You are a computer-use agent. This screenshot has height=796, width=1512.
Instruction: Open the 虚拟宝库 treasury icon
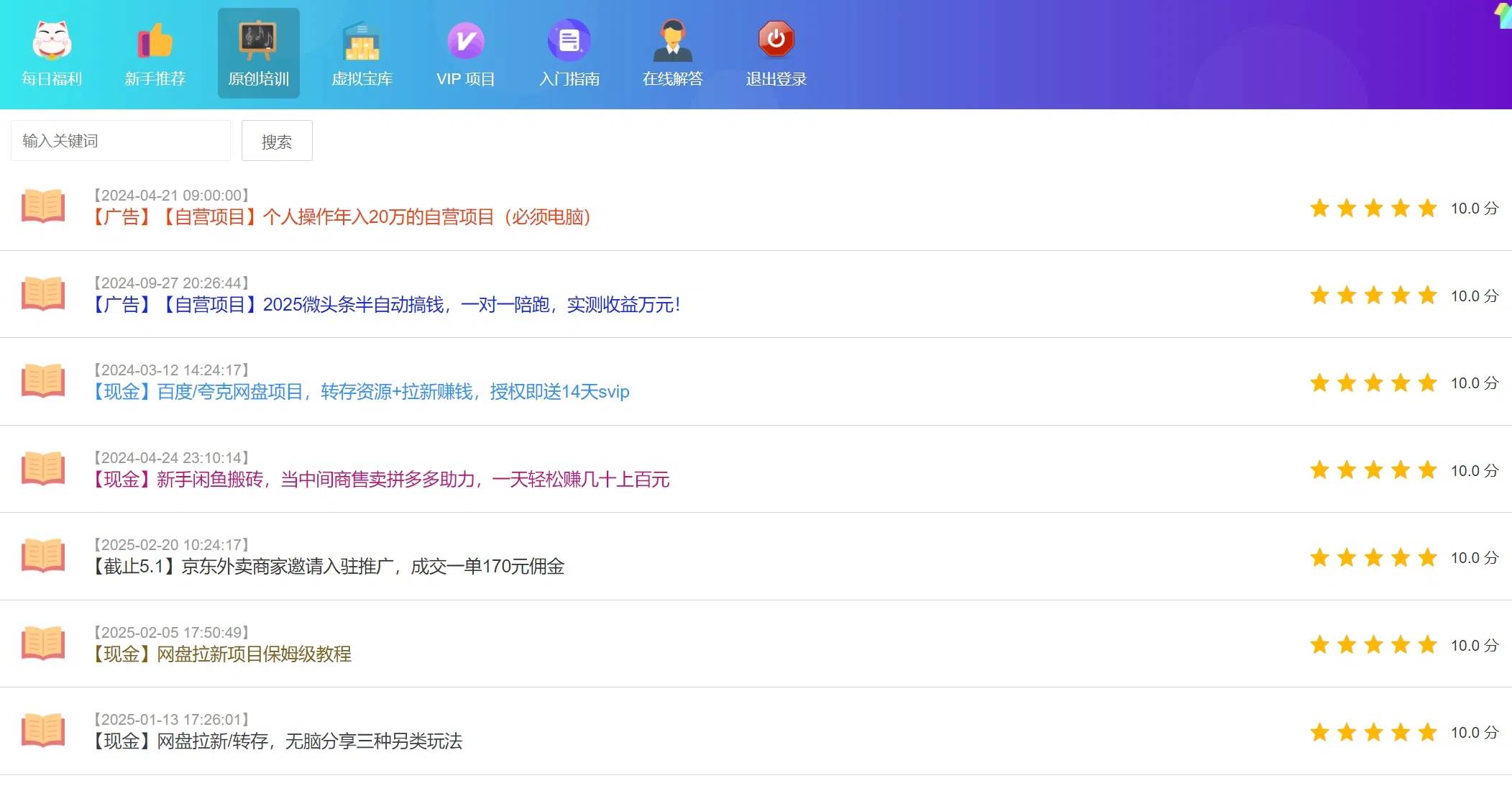pyautogui.click(x=362, y=40)
